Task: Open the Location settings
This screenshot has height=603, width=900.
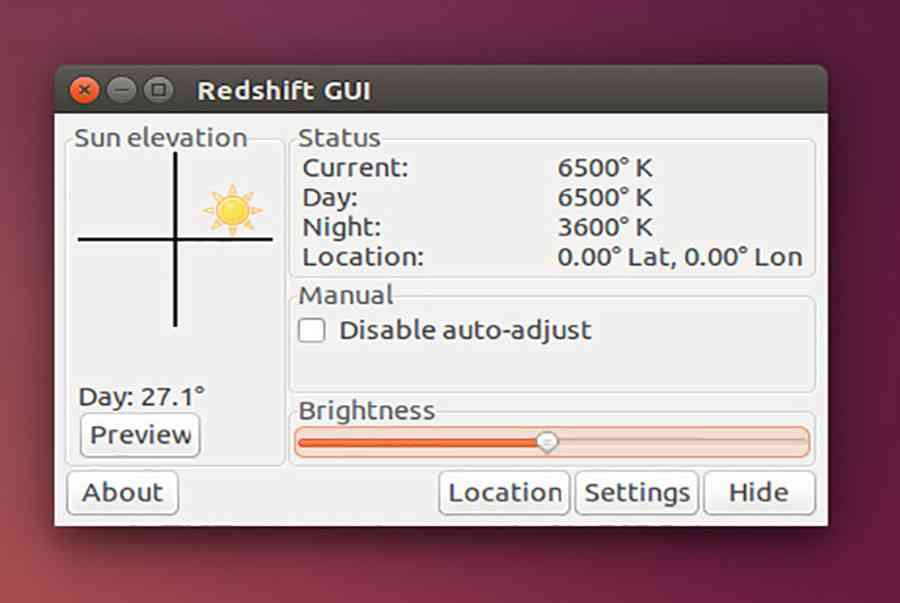Action: click(x=504, y=493)
